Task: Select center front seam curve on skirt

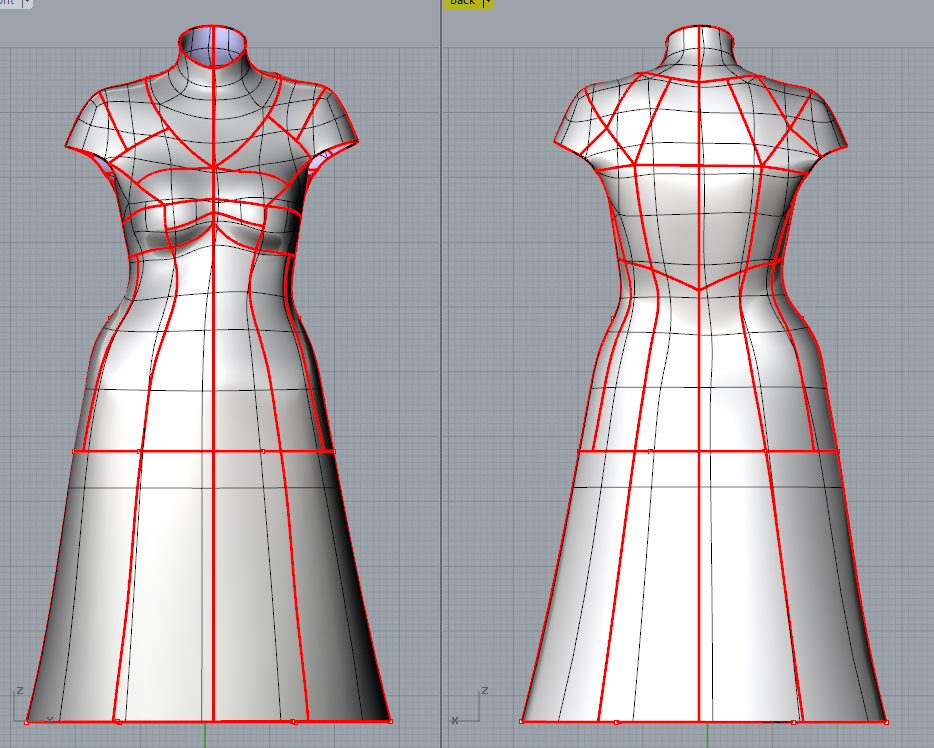Action: [x=214, y=580]
